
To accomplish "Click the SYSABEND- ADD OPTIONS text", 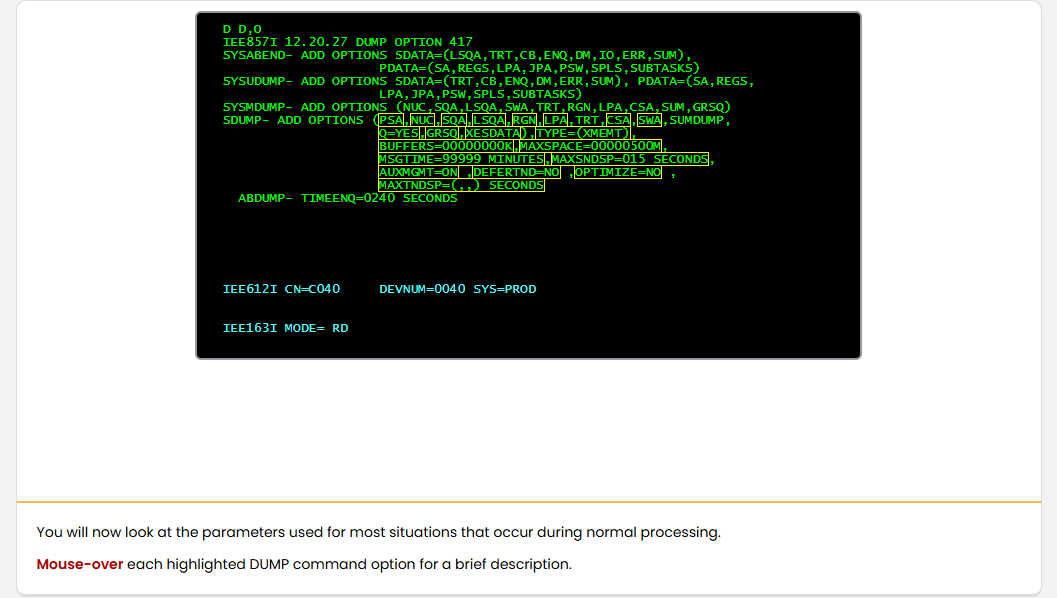I will pos(305,55).
